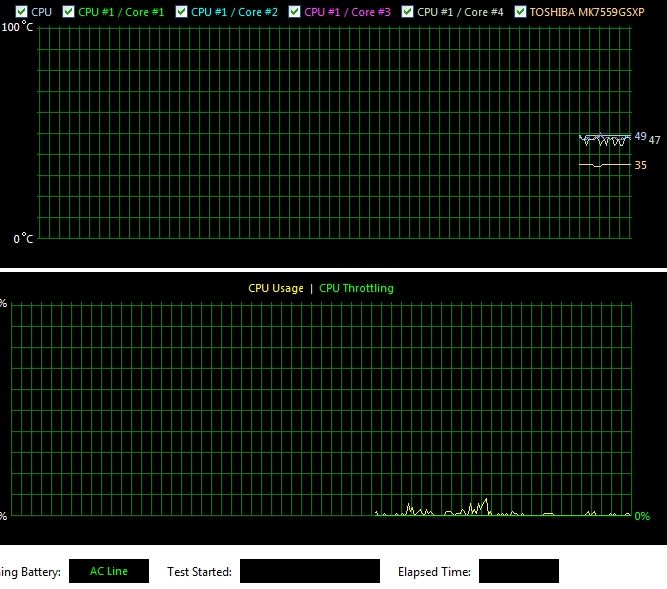
Task: Click the green 0% throttling readout
Action: tap(642, 516)
